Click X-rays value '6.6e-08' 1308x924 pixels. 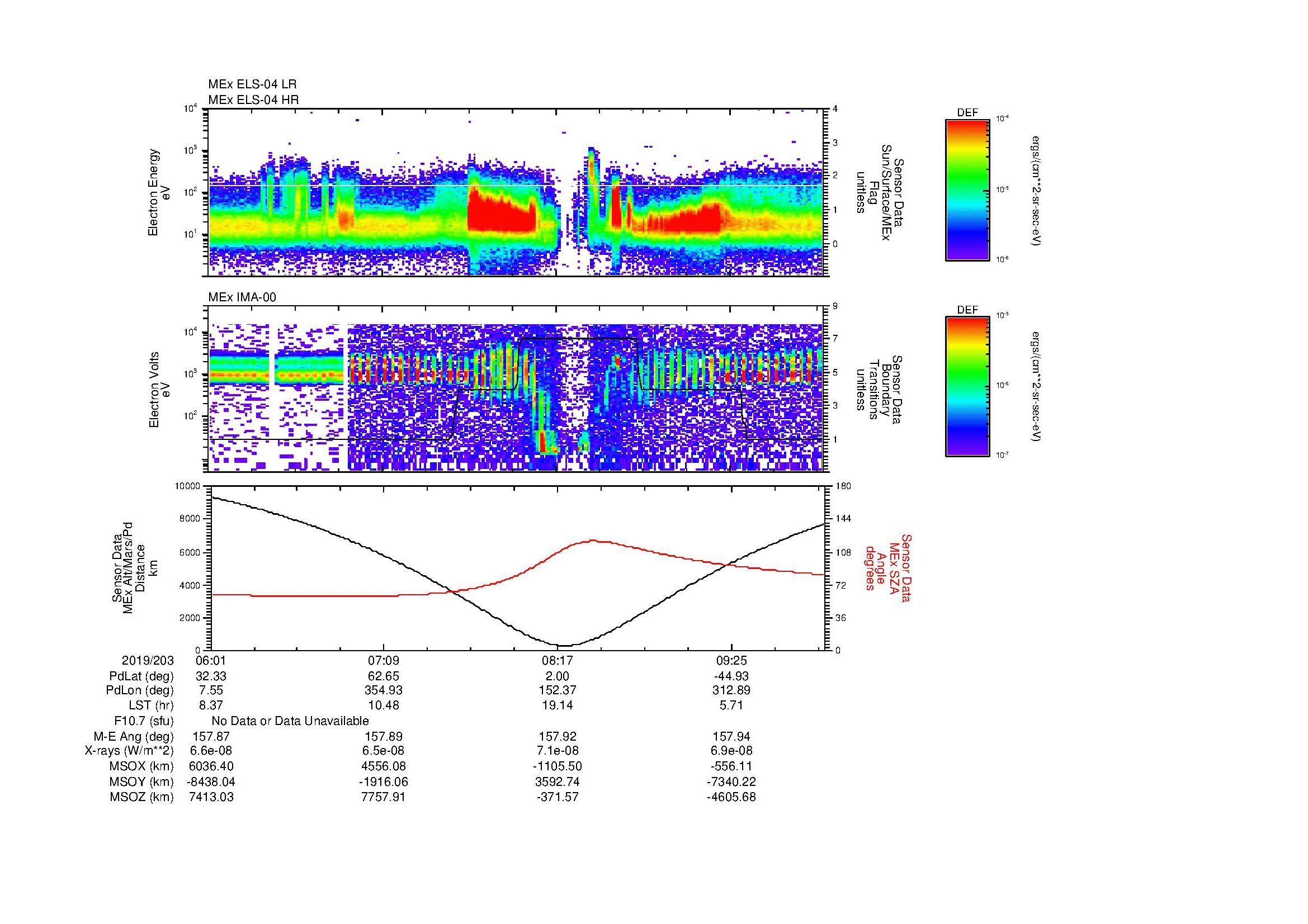[211, 751]
